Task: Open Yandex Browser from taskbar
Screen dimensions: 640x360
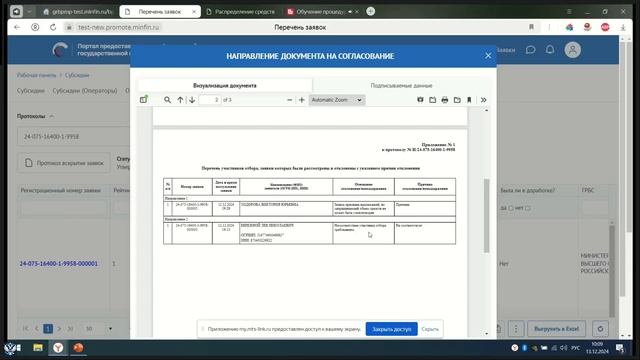Action: (58, 348)
